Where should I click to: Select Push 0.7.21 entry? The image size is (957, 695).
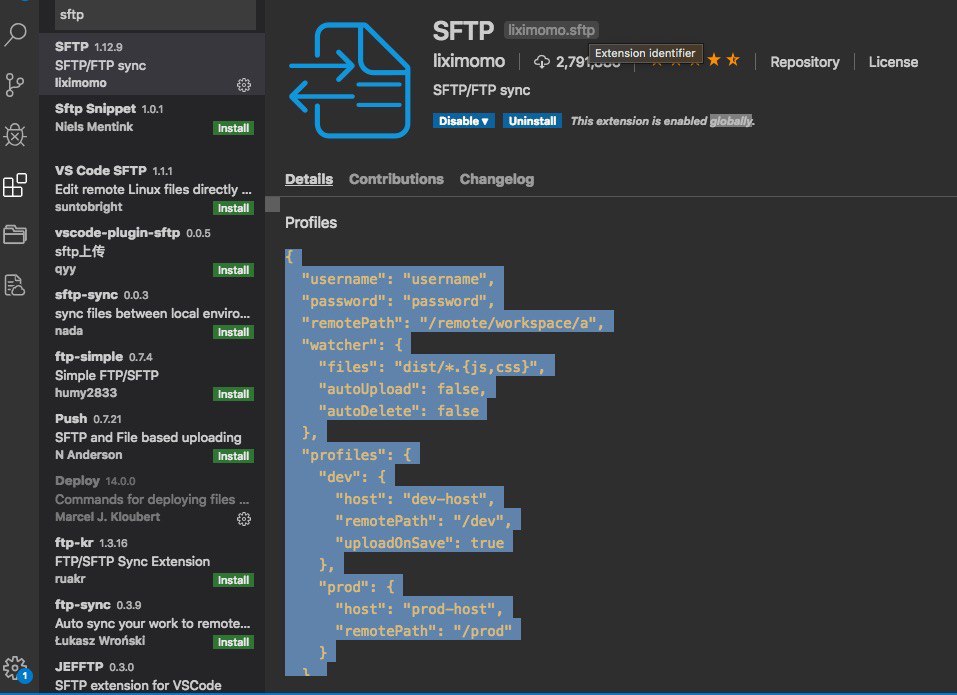coord(152,436)
